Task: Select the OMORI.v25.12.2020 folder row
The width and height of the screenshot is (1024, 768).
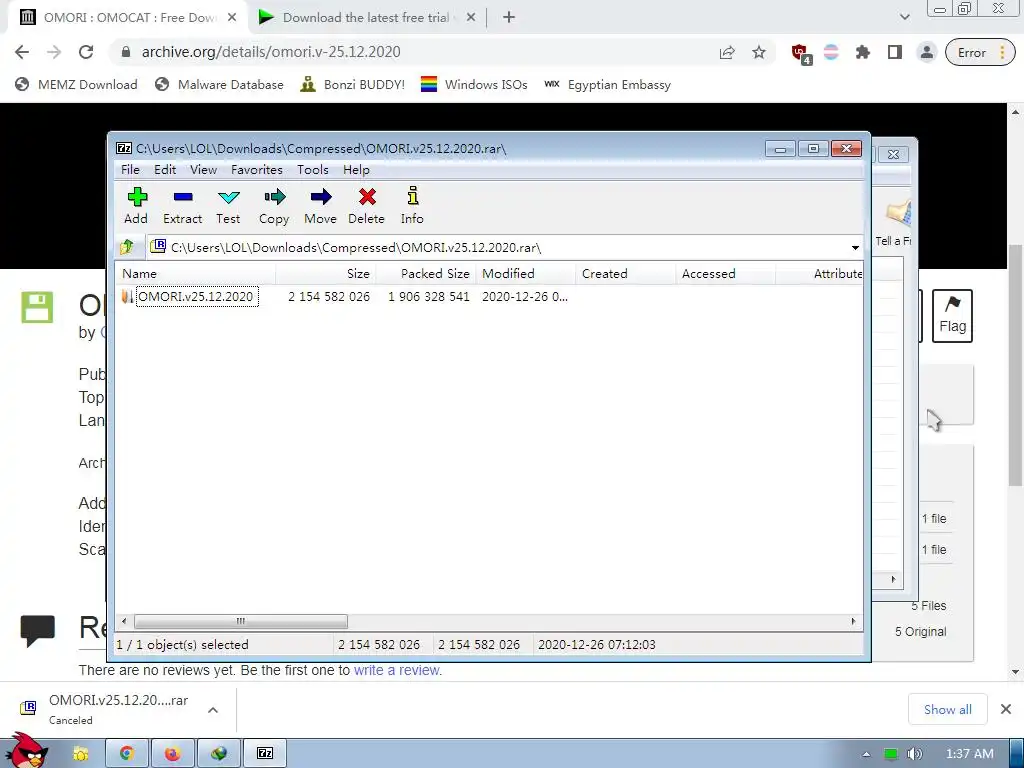Action: (195, 296)
